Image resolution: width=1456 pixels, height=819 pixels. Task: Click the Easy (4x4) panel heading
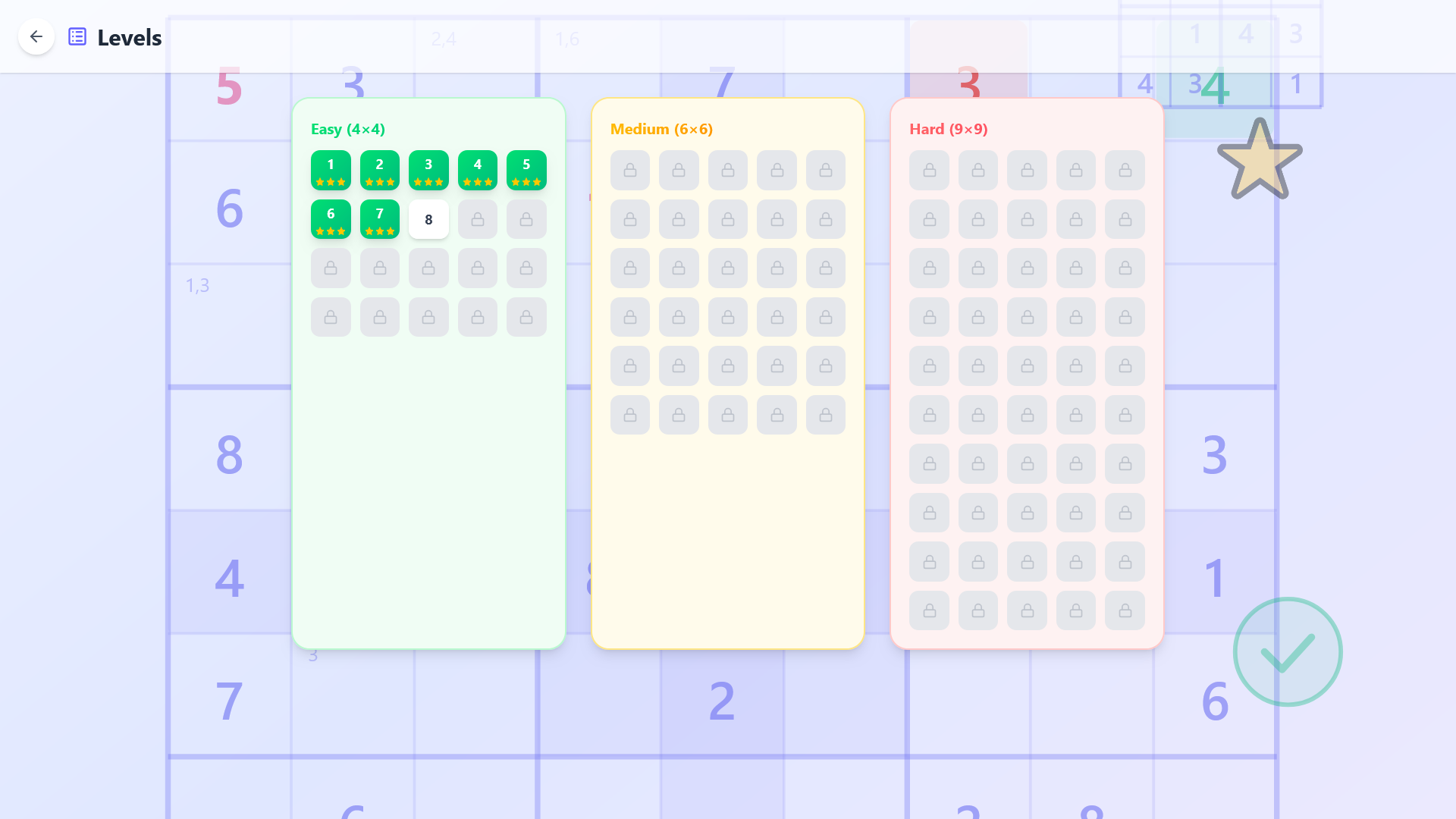click(x=347, y=129)
